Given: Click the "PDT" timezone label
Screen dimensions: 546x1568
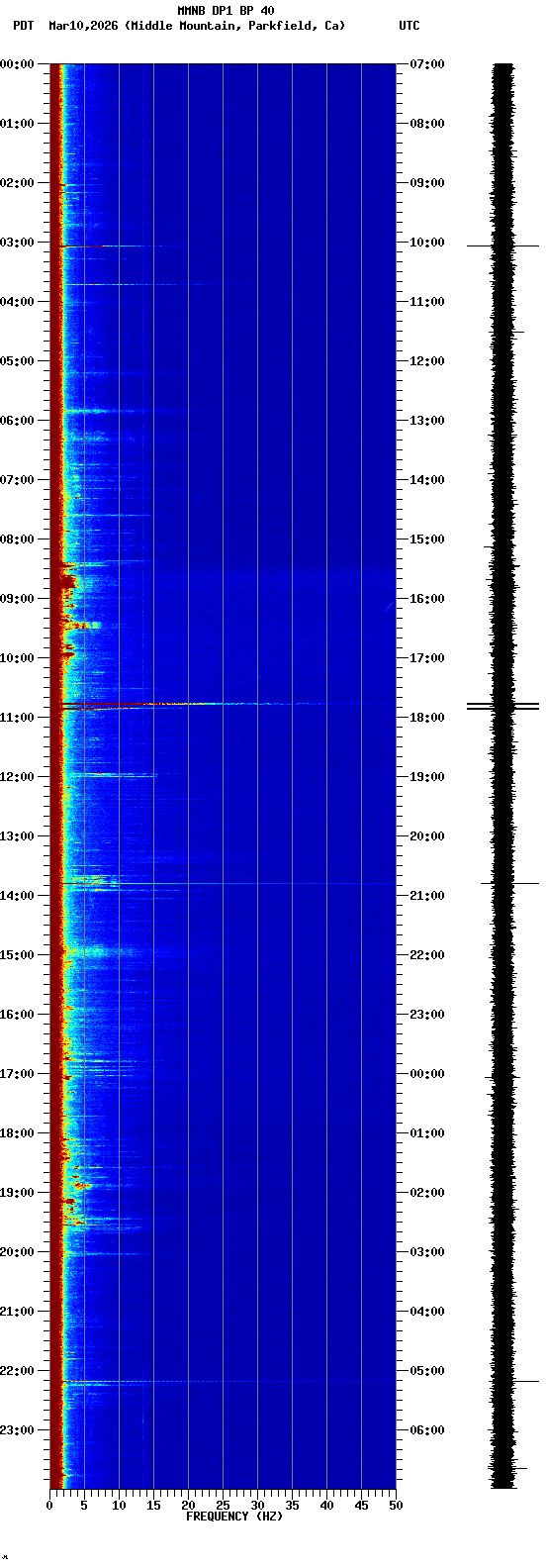Looking at the screenshot, I should (23, 26).
